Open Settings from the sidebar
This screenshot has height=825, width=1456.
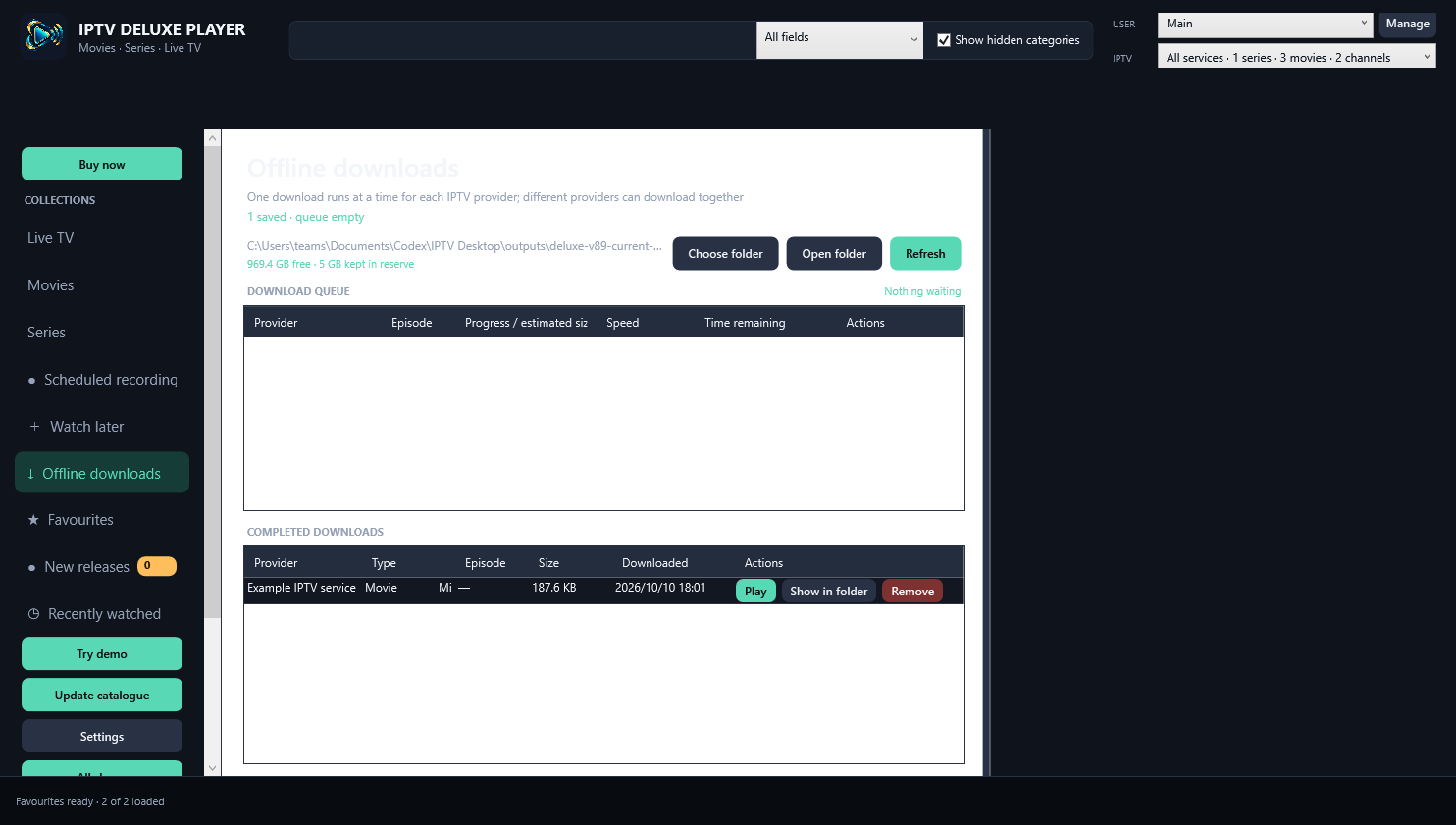pos(102,736)
